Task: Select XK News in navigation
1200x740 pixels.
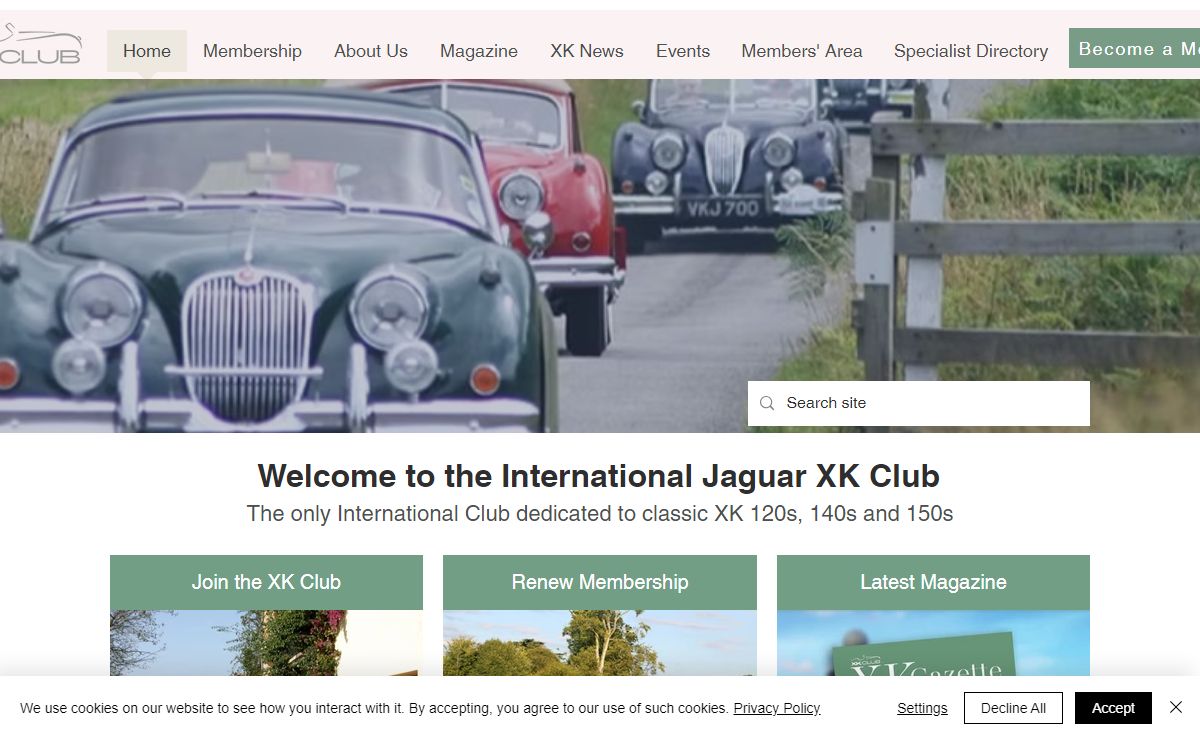Action: 587,51
